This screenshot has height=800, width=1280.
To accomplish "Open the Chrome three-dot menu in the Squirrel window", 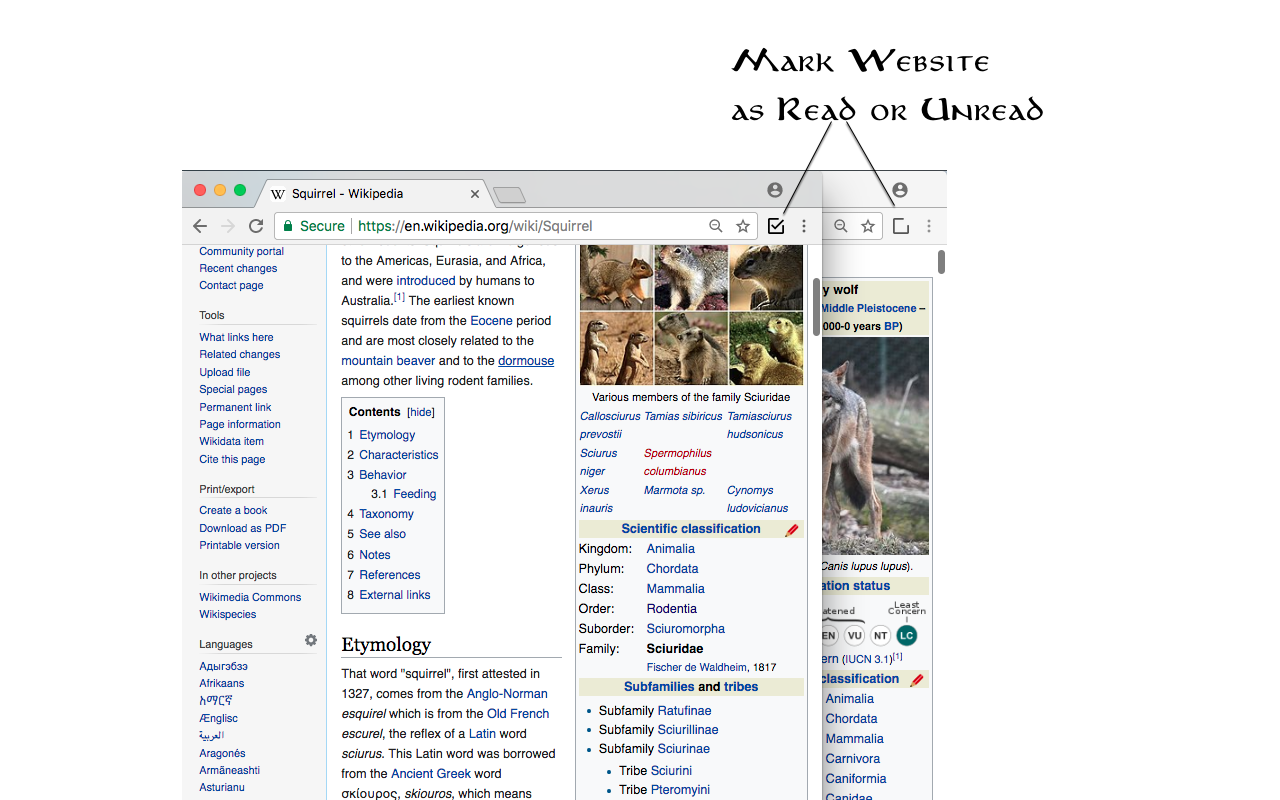I will (804, 226).
